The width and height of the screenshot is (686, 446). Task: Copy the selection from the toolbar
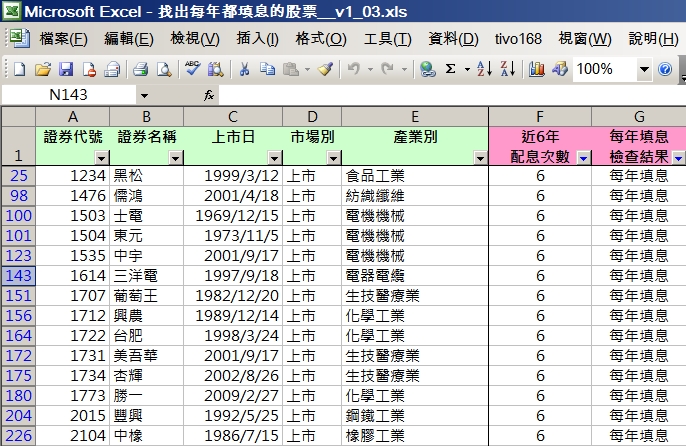coord(267,69)
